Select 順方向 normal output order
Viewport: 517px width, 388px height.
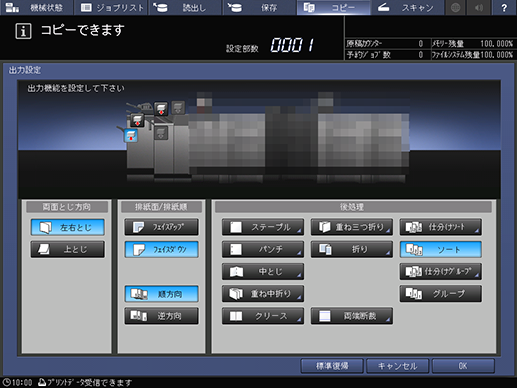[162, 294]
